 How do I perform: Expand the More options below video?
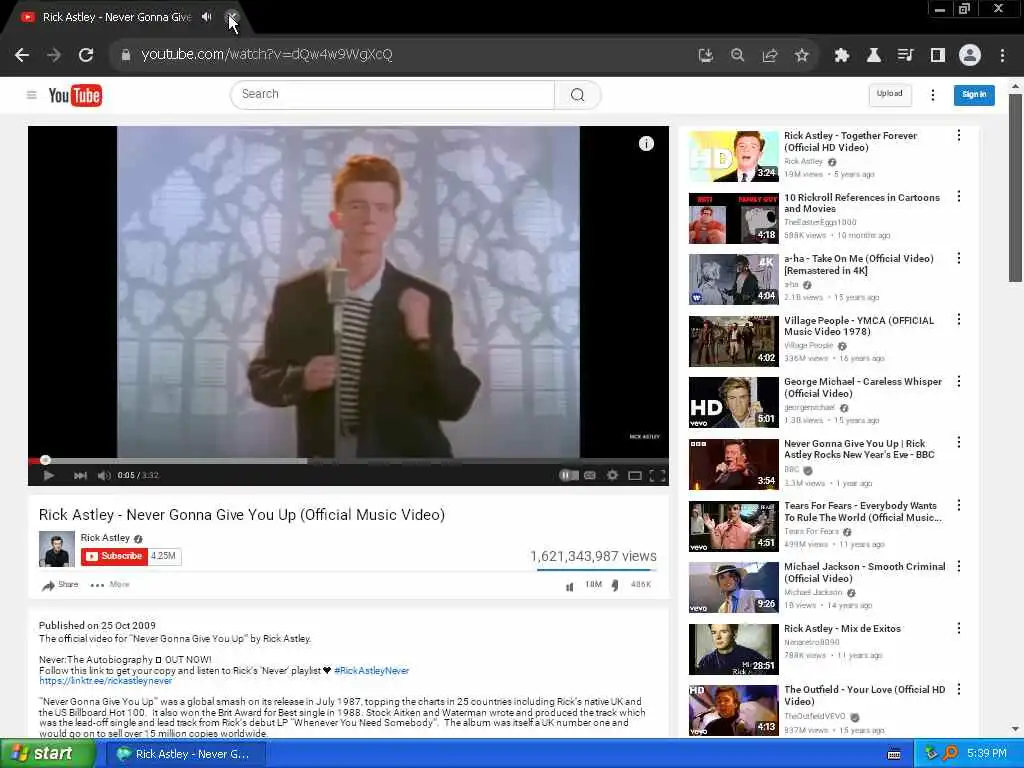tap(110, 584)
